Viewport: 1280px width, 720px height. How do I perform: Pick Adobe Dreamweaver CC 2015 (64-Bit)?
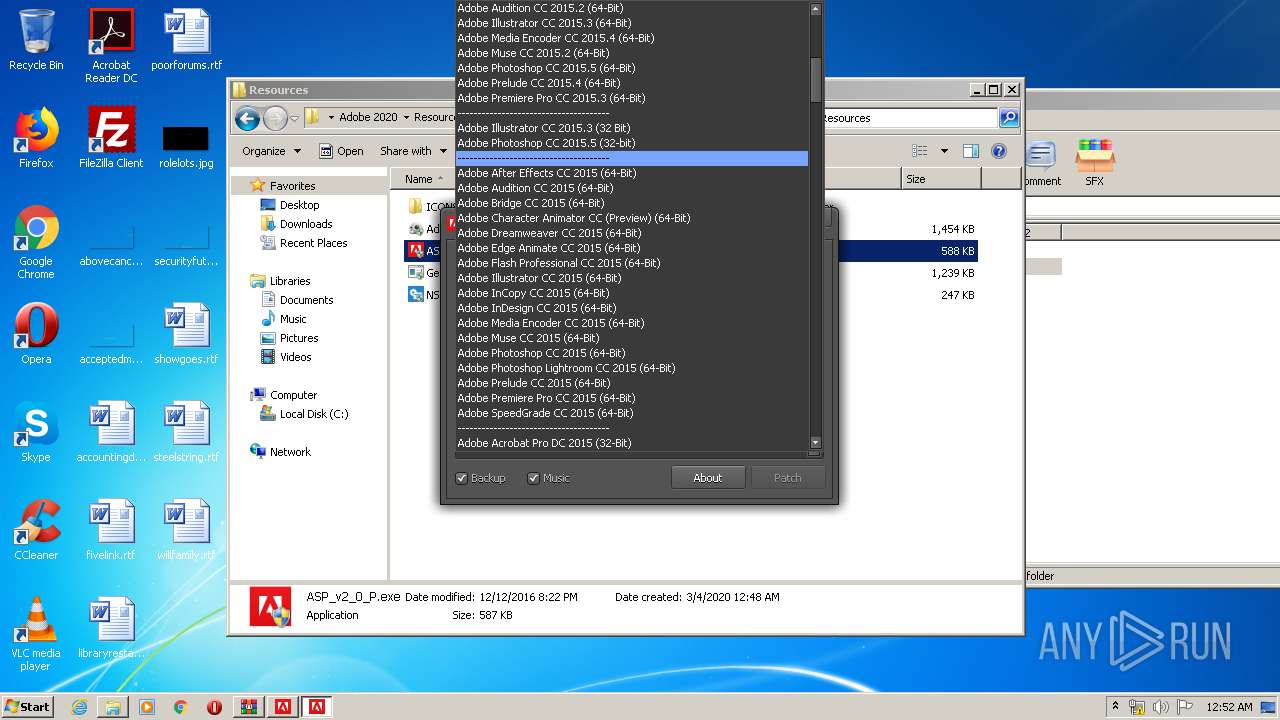(549, 233)
